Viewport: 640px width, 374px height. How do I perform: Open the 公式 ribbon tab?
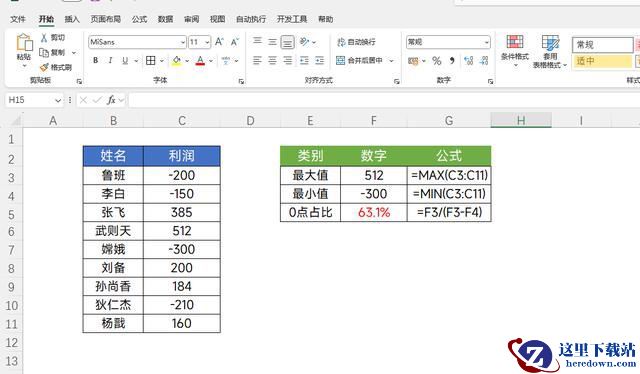(x=139, y=19)
